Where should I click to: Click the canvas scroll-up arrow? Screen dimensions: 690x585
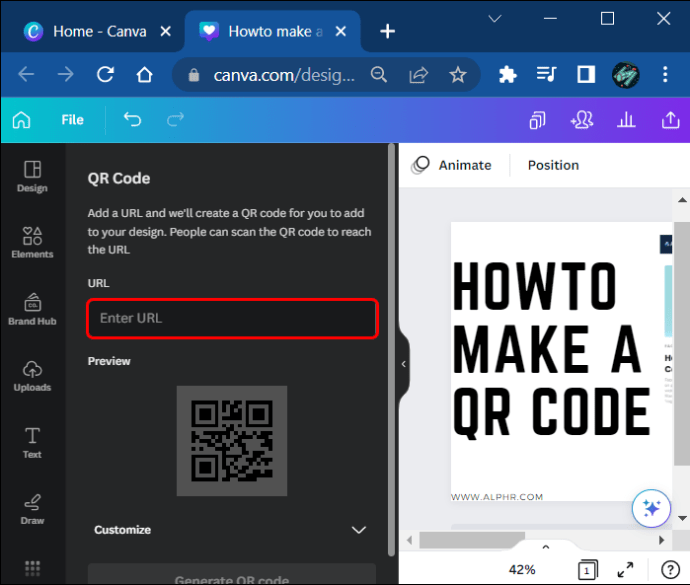point(682,200)
